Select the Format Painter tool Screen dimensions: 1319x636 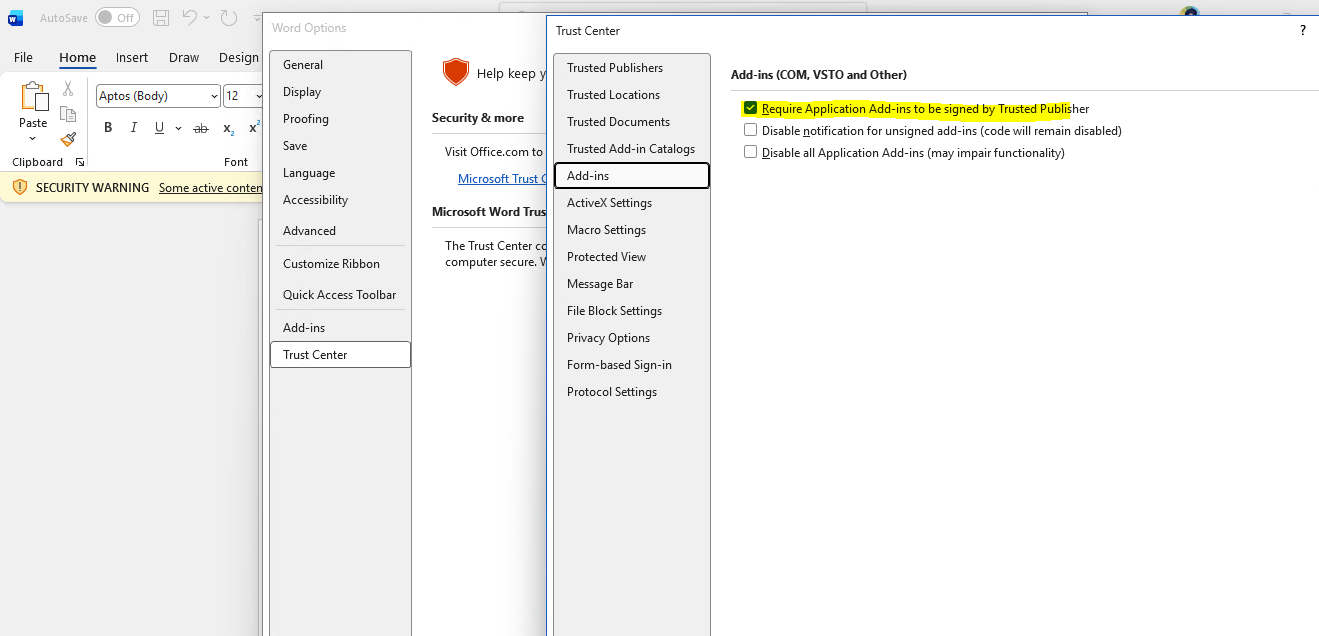(x=68, y=140)
